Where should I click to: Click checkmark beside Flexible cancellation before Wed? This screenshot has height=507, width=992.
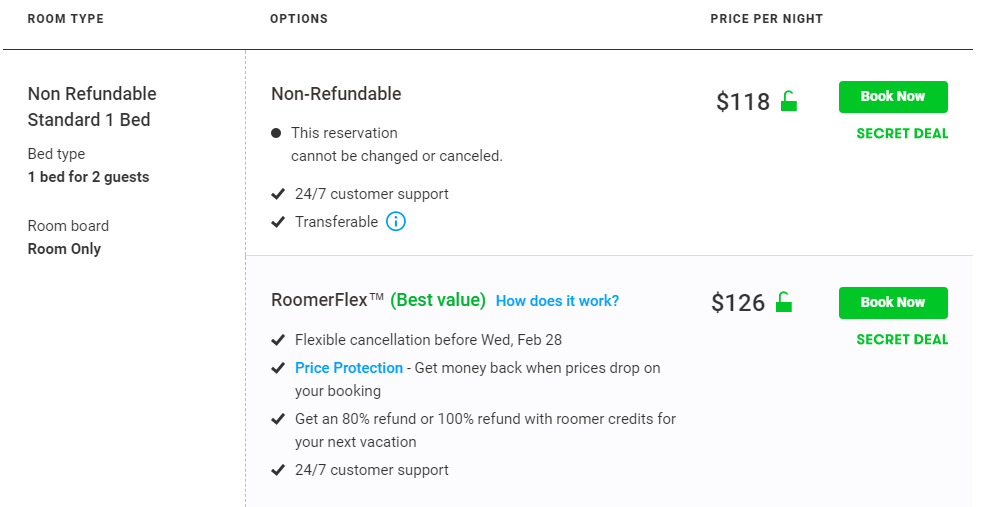pyautogui.click(x=278, y=340)
